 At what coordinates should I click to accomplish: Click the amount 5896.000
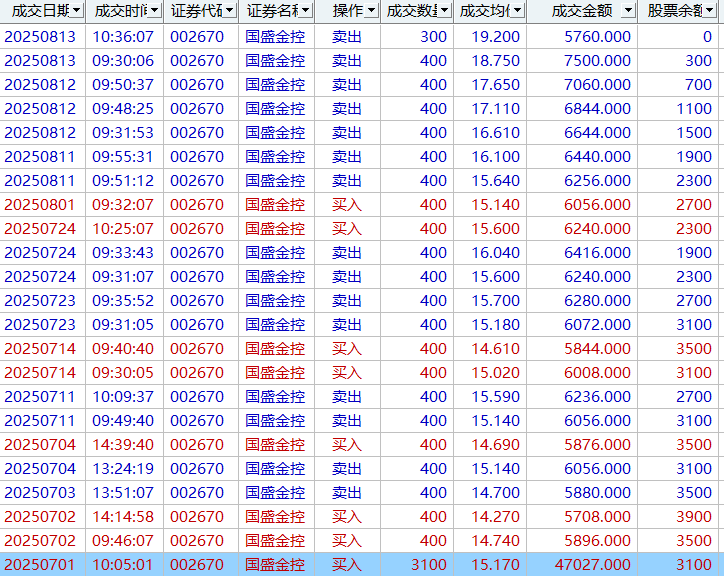point(597,541)
